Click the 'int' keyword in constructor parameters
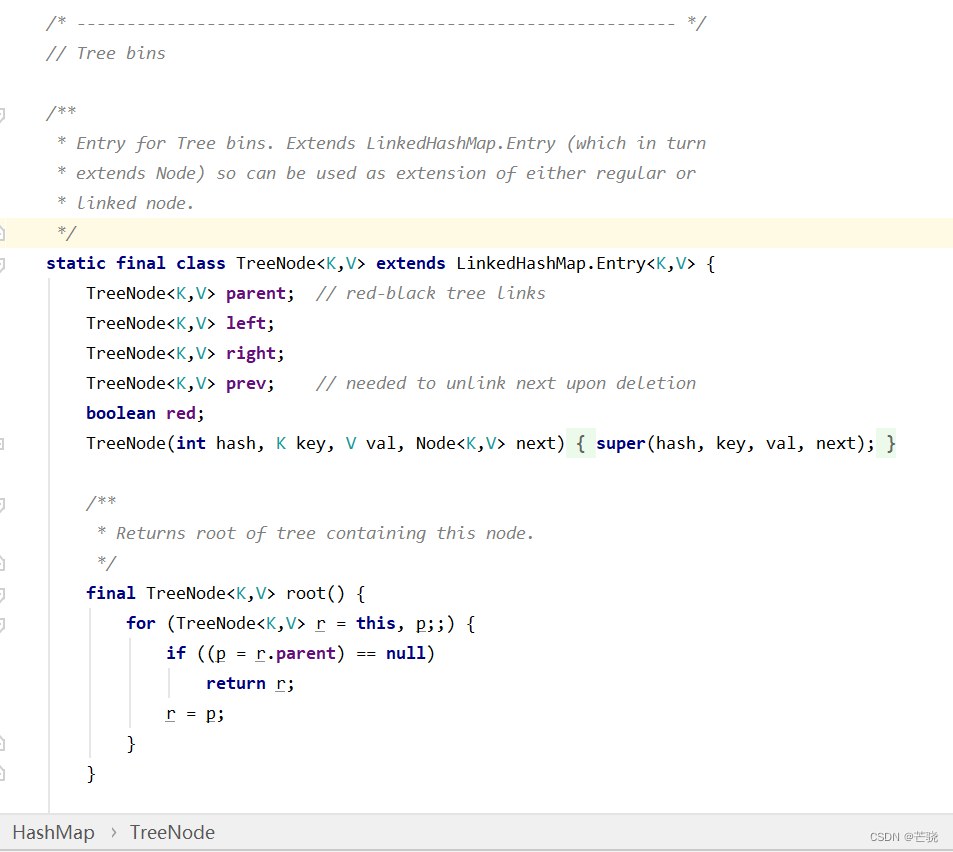Viewport: 953px width, 852px height. pyautogui.click(x=191, y=444)
